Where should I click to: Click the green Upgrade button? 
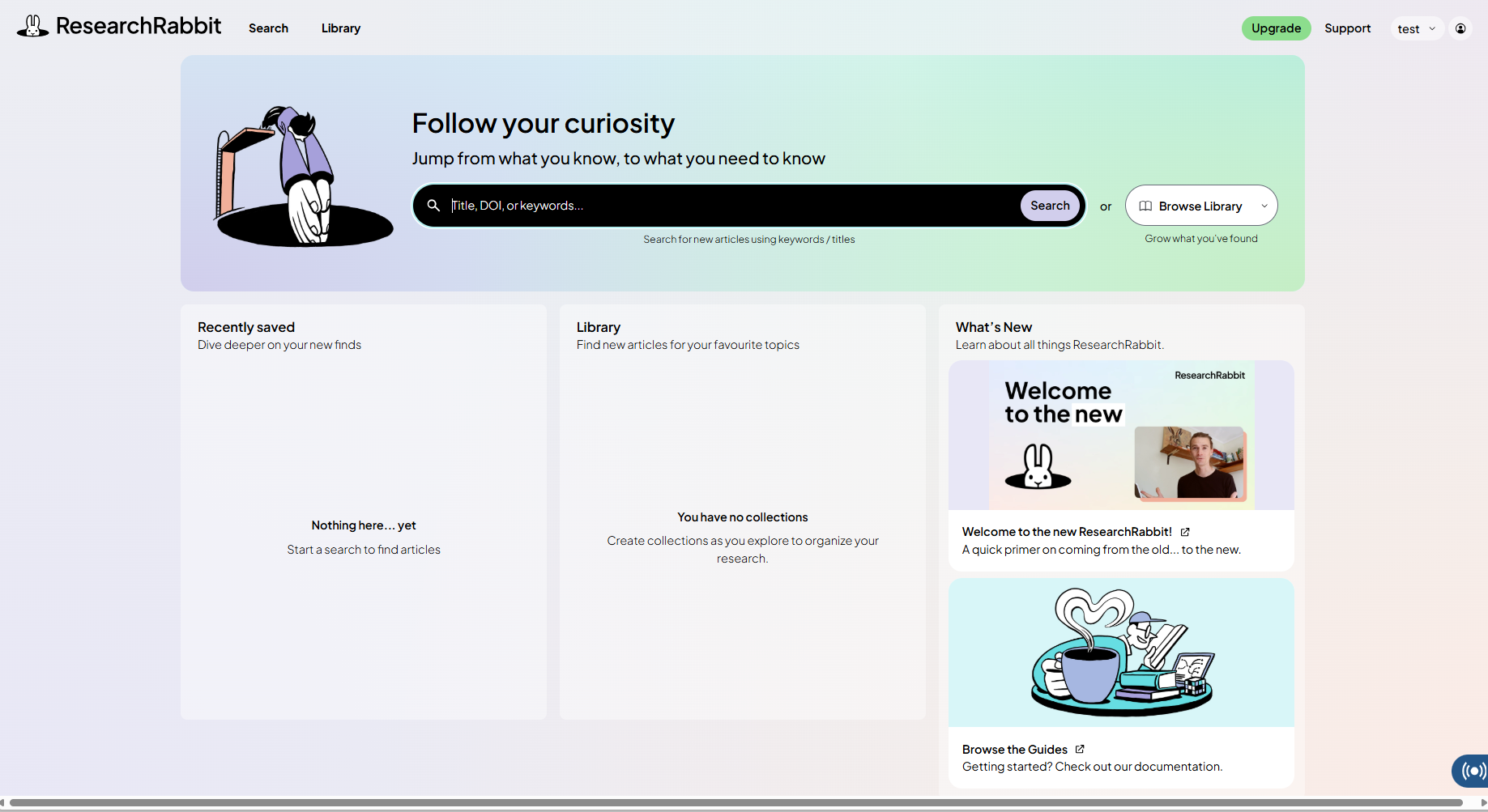click(1276, 28)
